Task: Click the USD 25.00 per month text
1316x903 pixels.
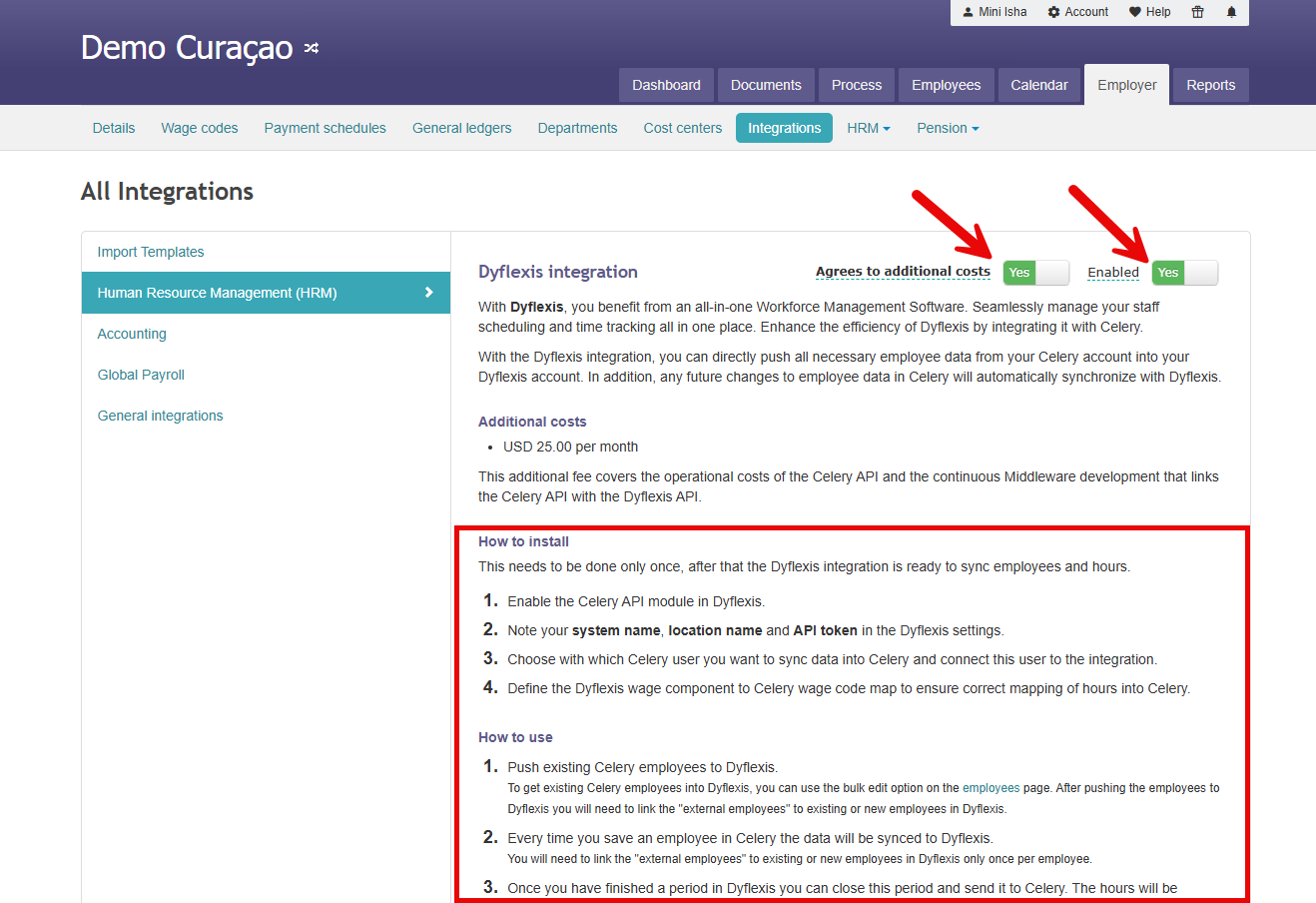Action: 570,447
